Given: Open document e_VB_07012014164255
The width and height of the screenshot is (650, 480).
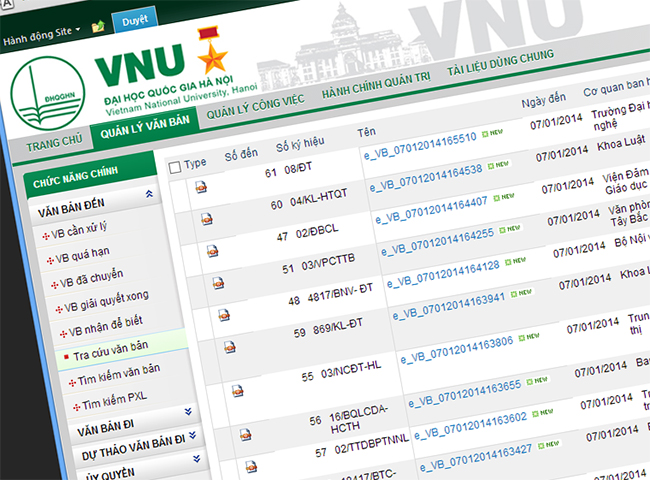Looking at the screenshot, I should [437, 242].
